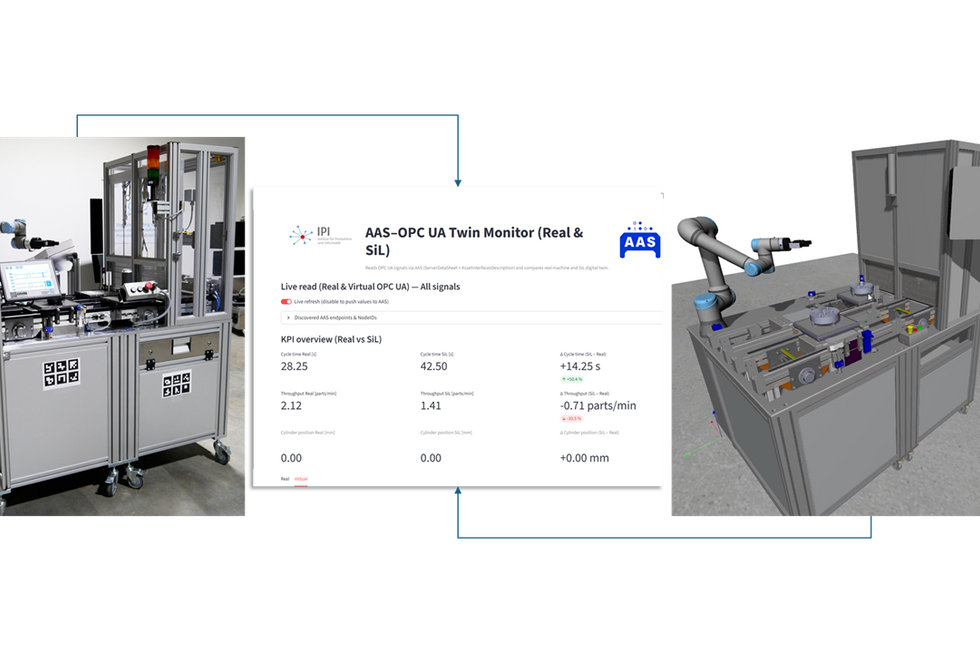Click the Cycle time Real value 28.25
The width and height of the screenshot is (980, 653).
(x=296, y=367)
